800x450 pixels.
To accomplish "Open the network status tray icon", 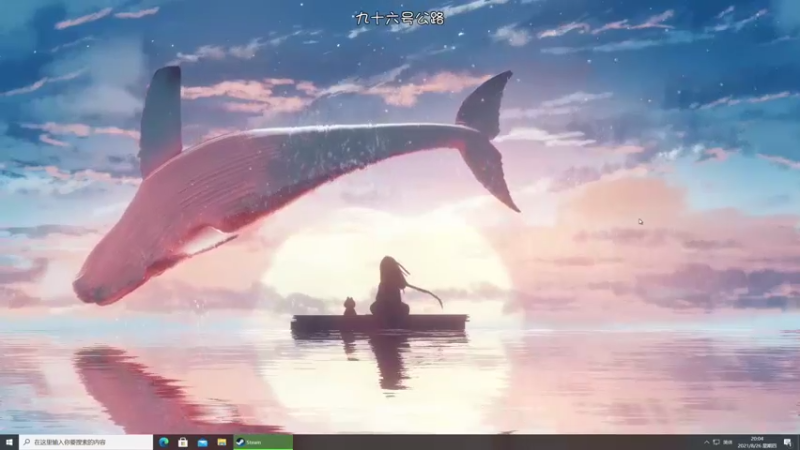I will [x=716, y=442].
